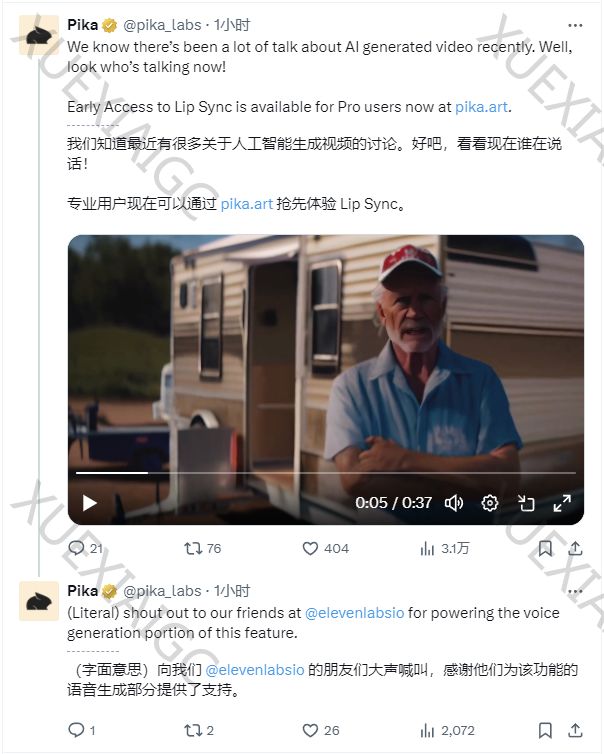The height and width of the screenshot is (754, 604).
Task: Like the tweet with 26 likes
Action: 310,731
